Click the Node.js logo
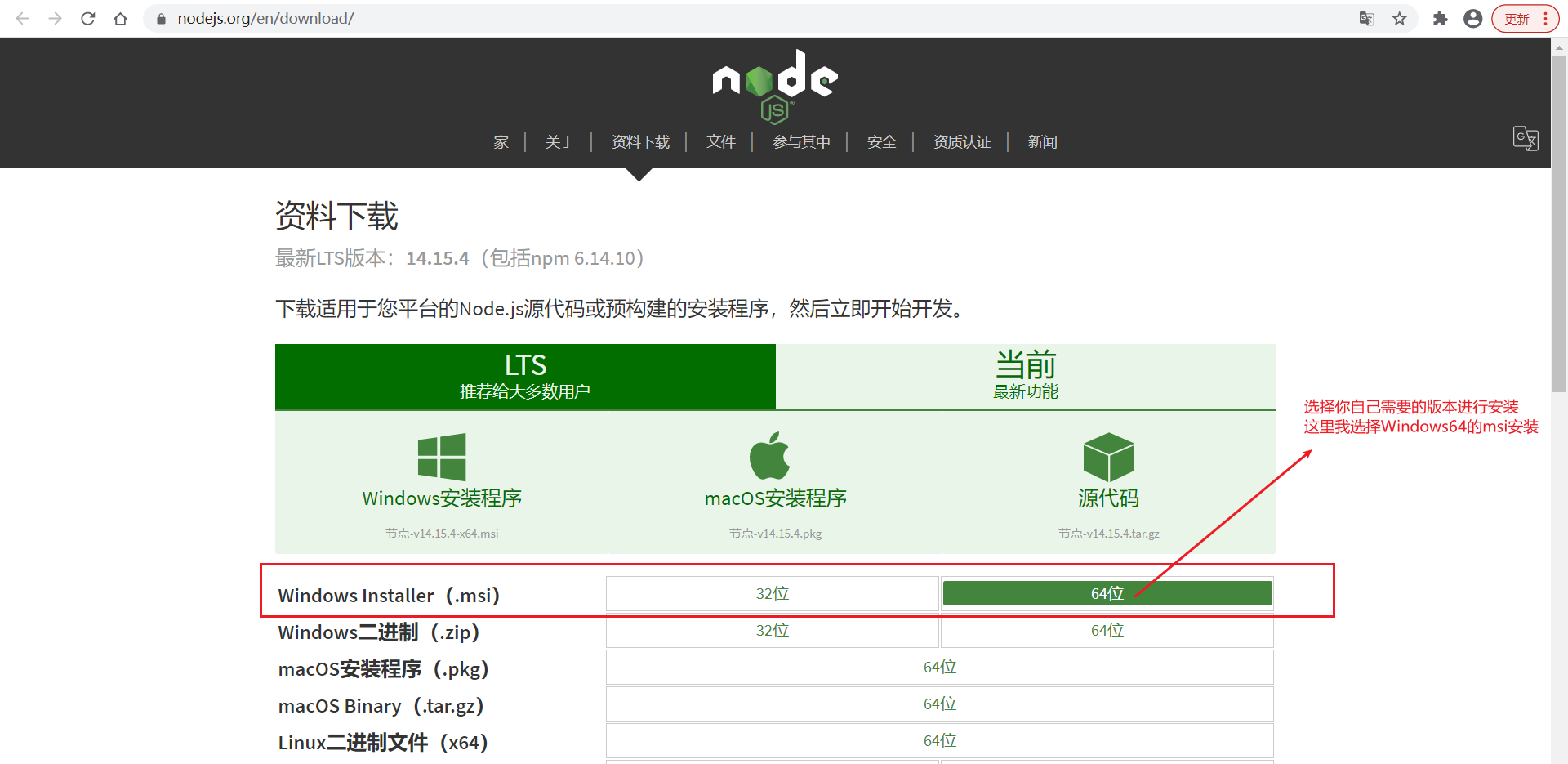1568x764 pixels. (775, 87)
